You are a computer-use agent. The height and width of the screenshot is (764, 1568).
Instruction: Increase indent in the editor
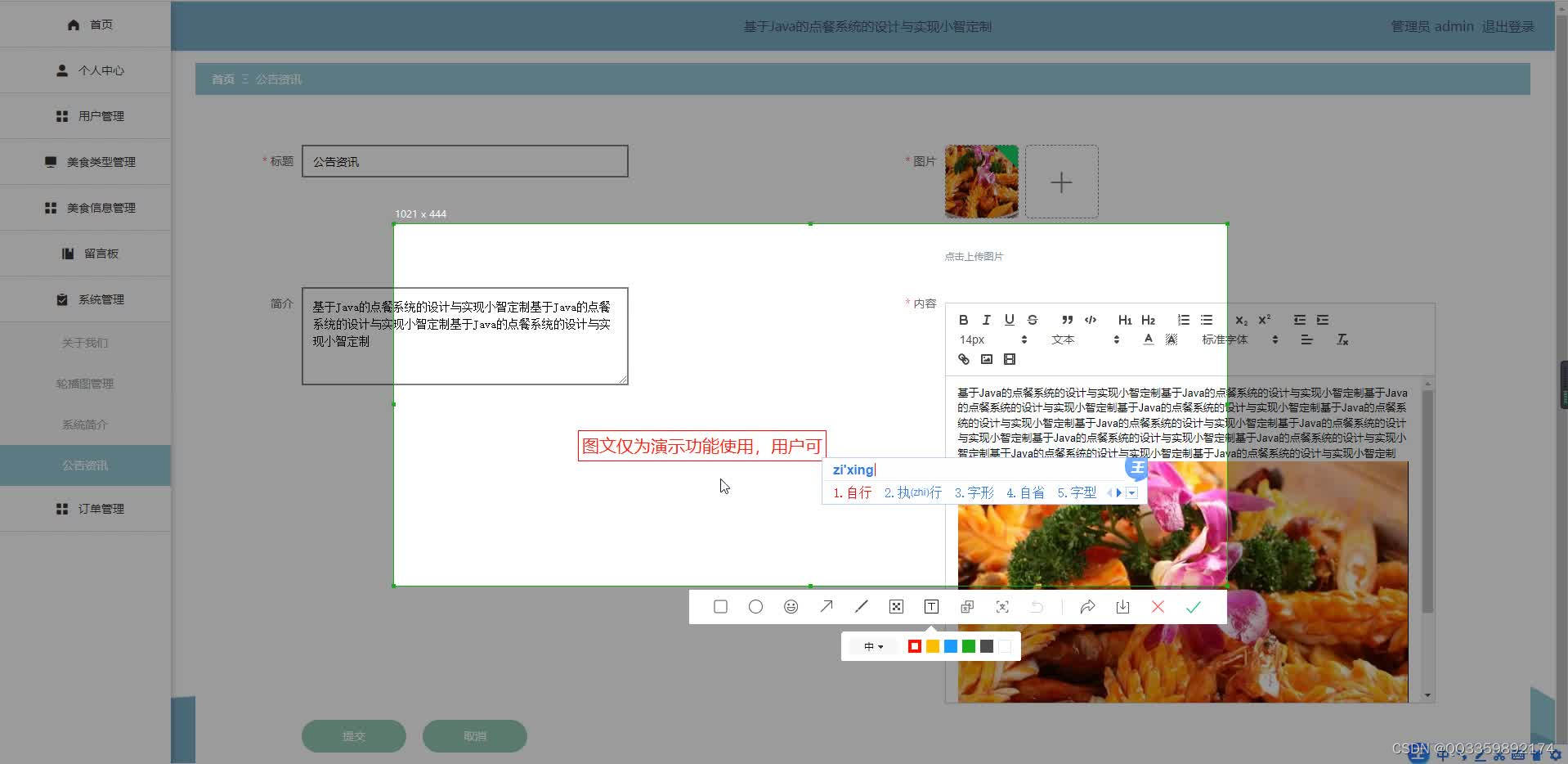pyautogui.click(x=1322, y=320)
